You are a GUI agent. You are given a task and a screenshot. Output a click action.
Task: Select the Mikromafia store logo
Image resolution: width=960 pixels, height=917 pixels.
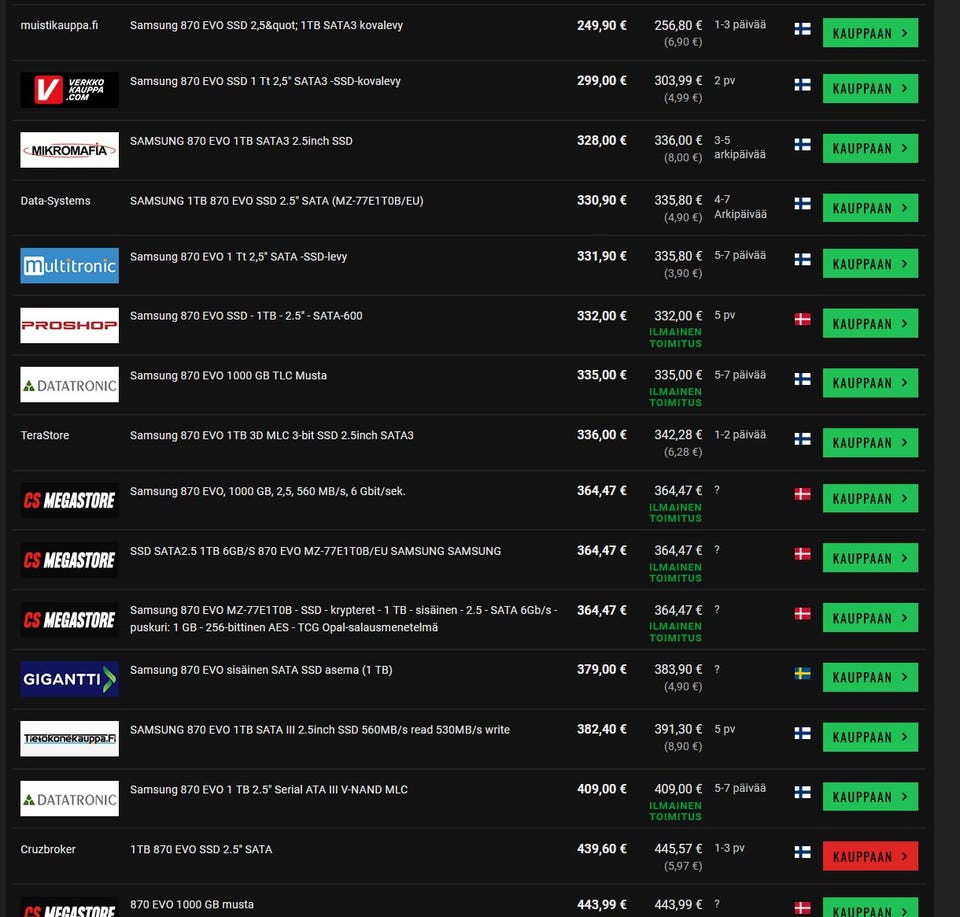tap(69, 150)
